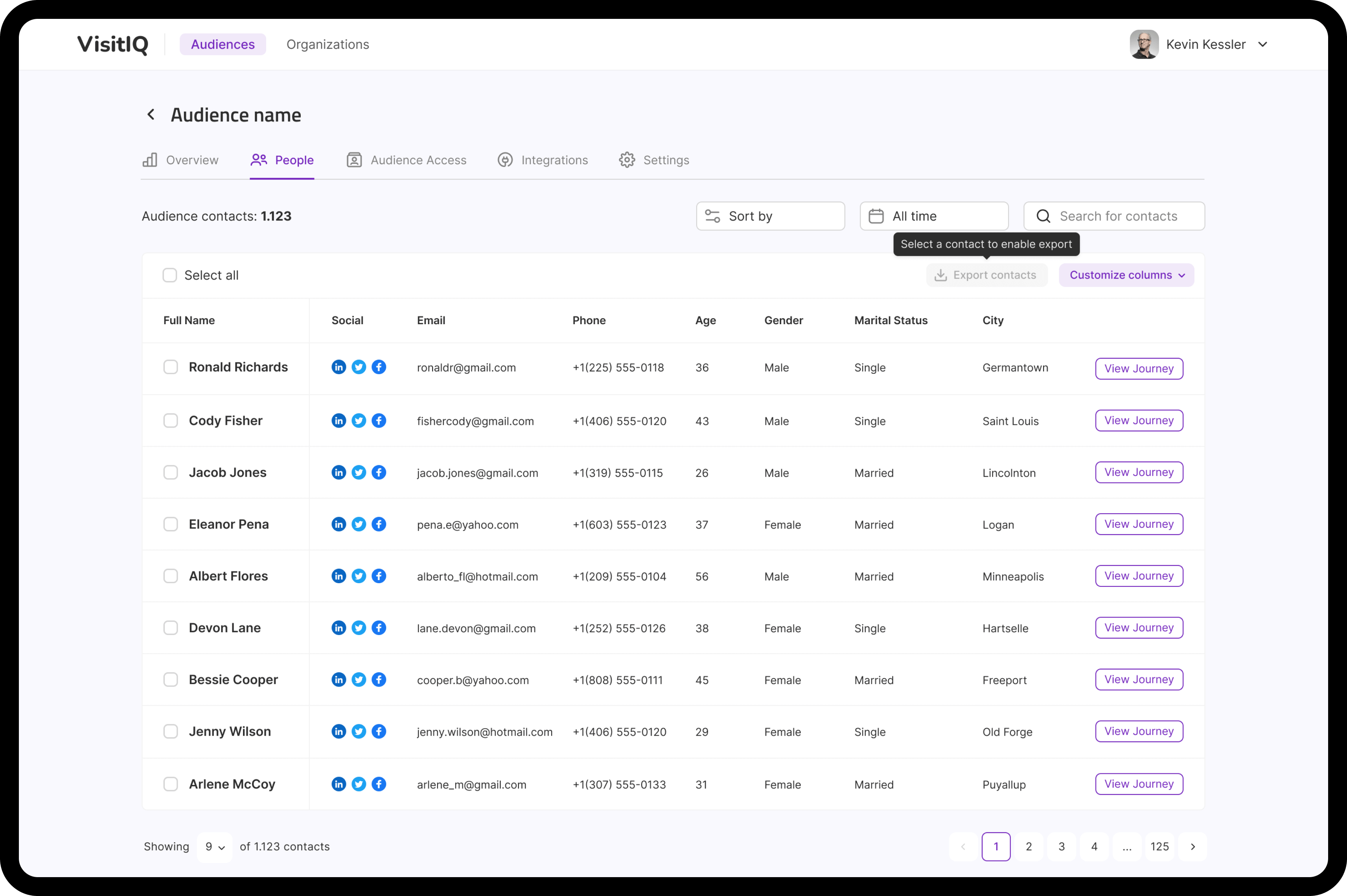This screenshot has width=1347, height=896.
Task: Go to next page with right arrow
Action: pyautogui.click(x=1192, y=846)
